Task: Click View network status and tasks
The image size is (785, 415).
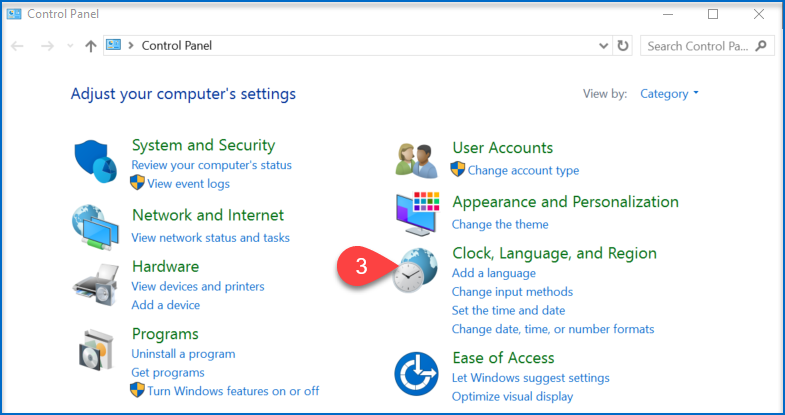Action: pyautogui.click(x=210, y=237)
